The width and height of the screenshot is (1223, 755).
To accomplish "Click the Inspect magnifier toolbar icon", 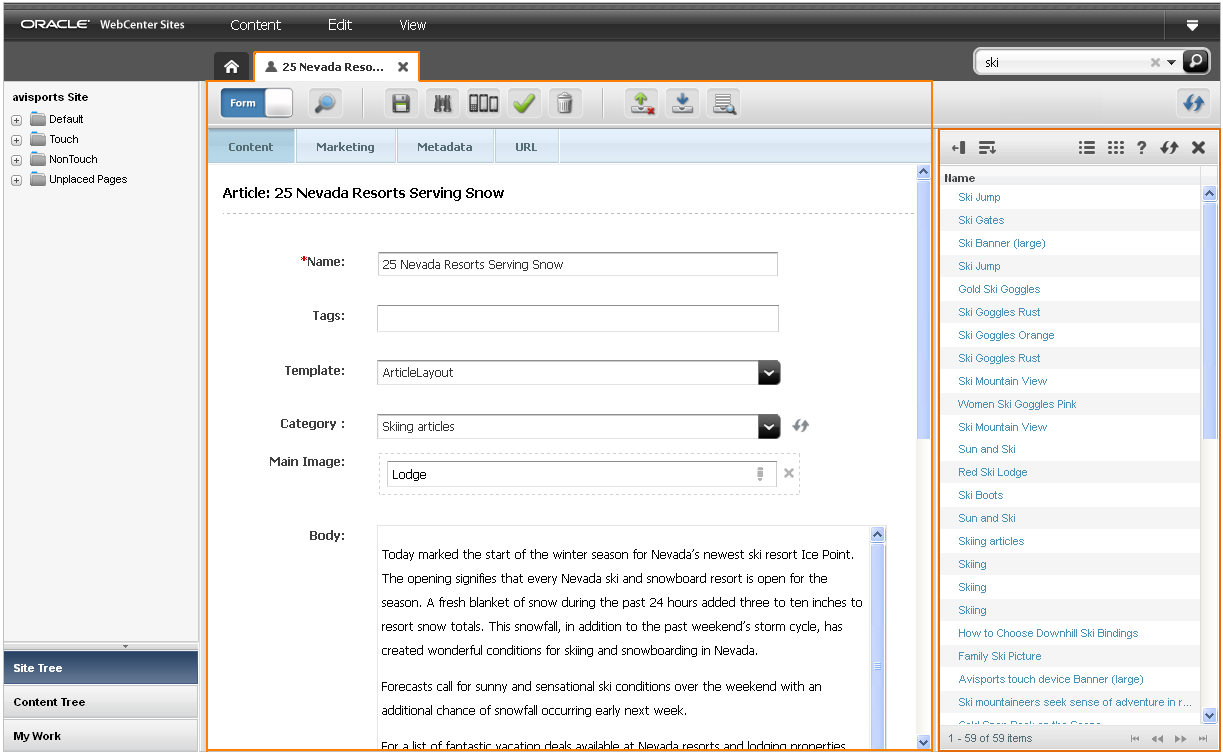I will 323,103.
